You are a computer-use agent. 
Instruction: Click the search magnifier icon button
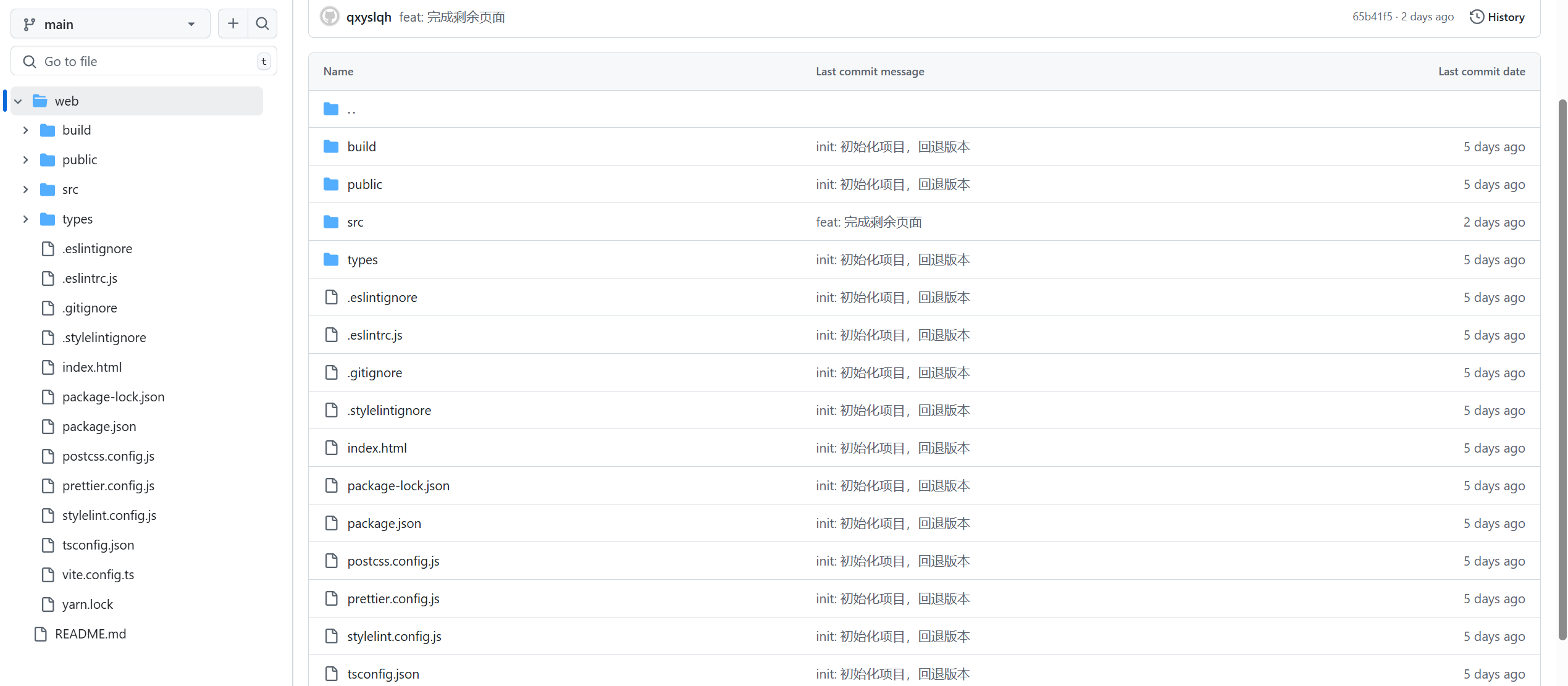[262, 24]
